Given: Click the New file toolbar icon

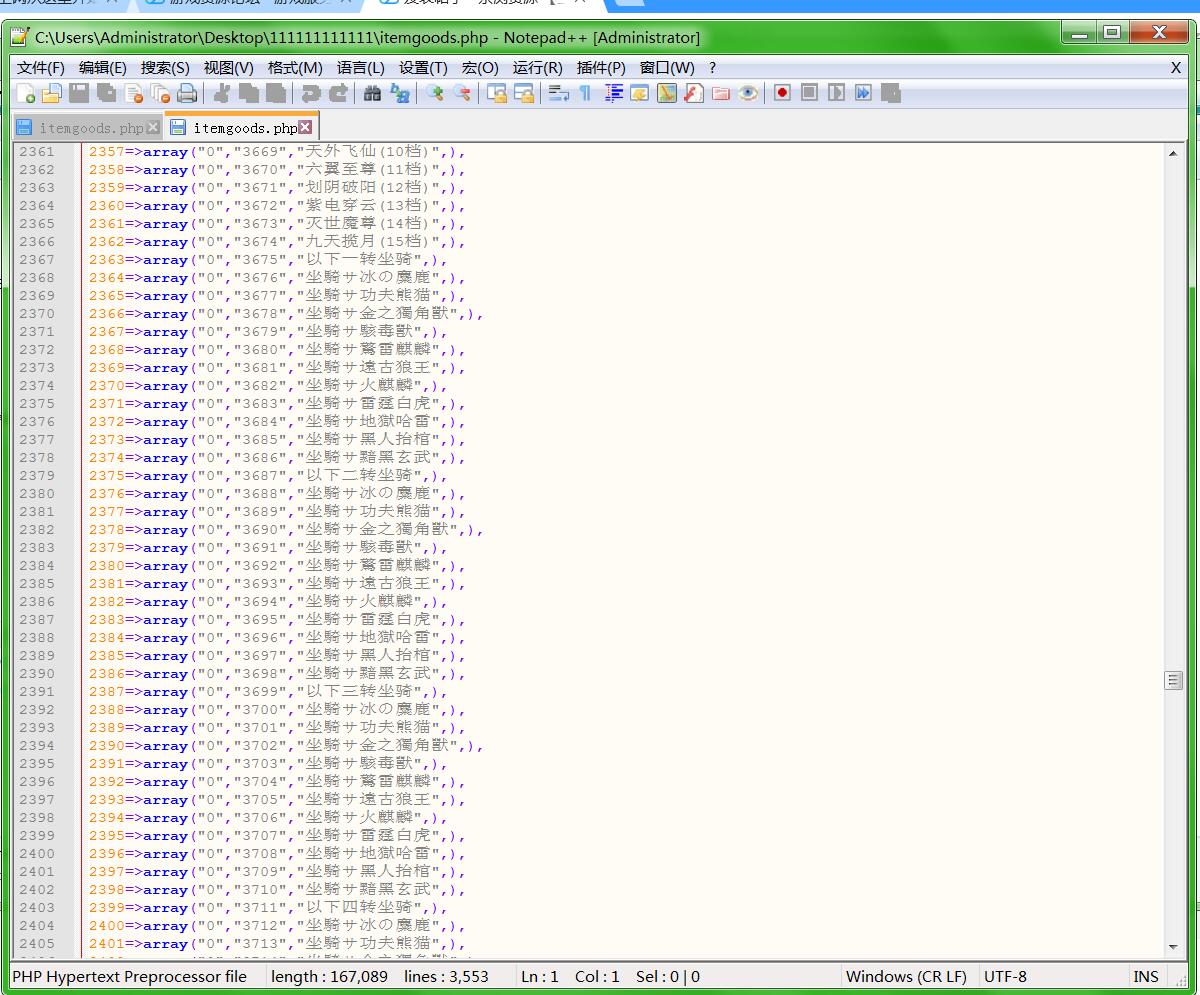Looking at the screenshot, I should tap(26, 93).
